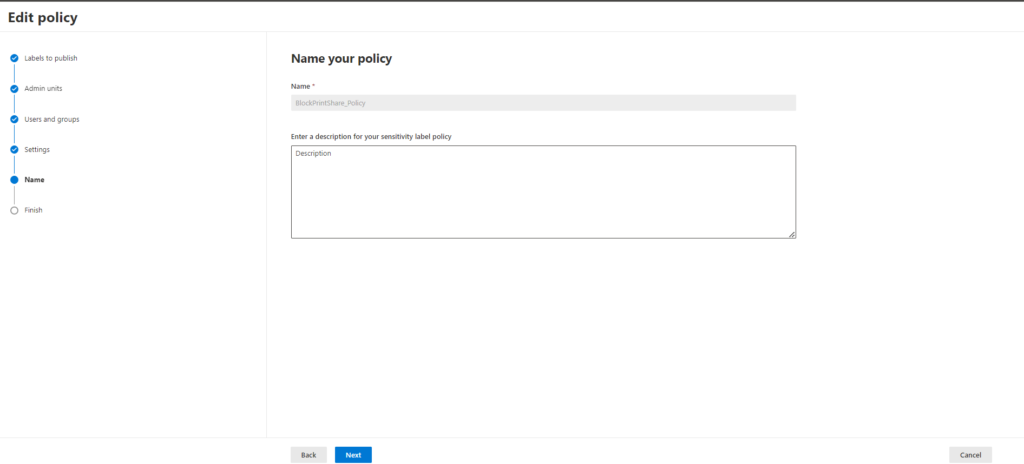Click the current Name step filled circle
Screen dimensions: 1024x464
[14, 180]
